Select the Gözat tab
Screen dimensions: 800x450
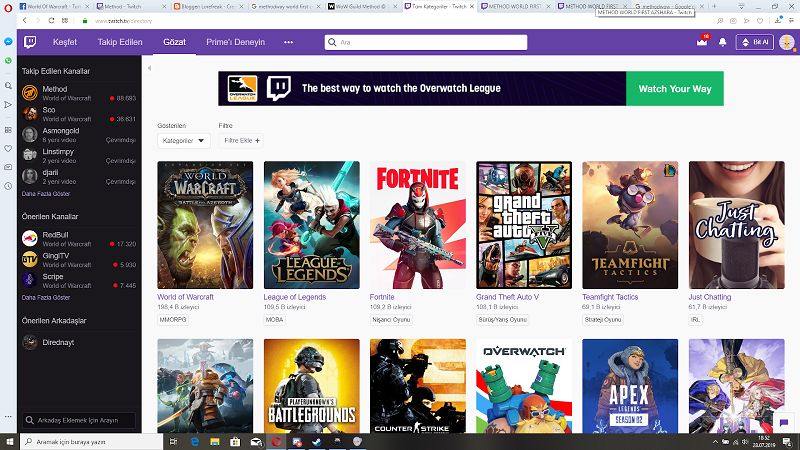(174, 42)
